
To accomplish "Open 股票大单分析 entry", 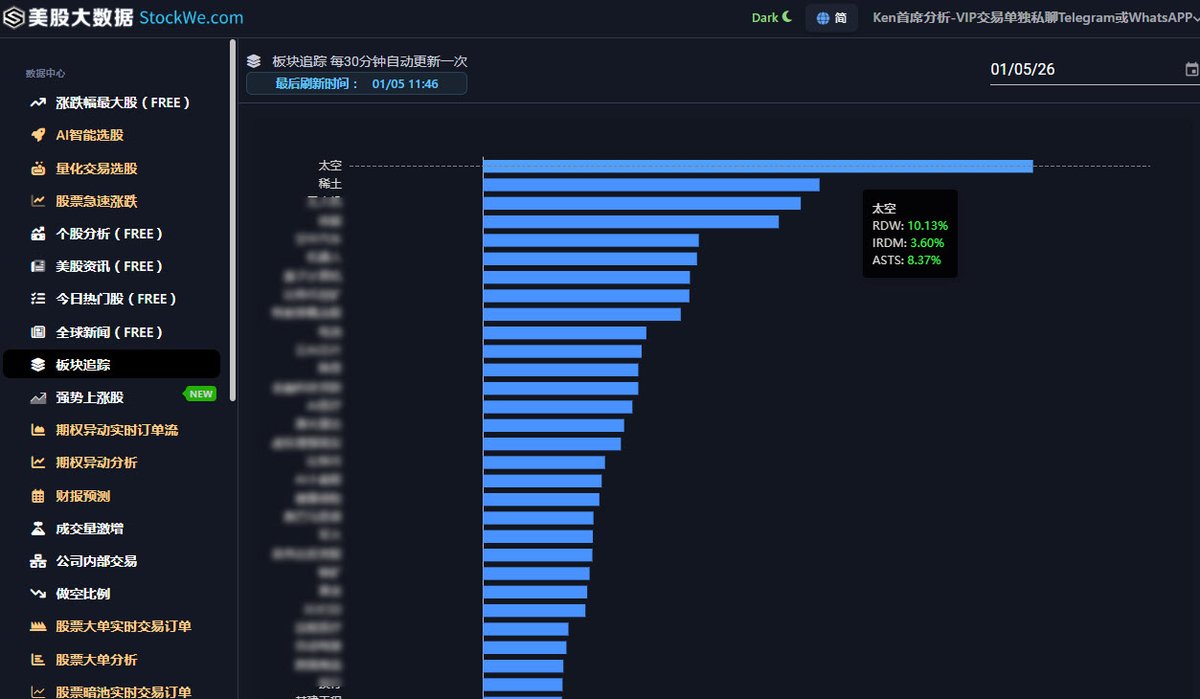I will (97, 660).
